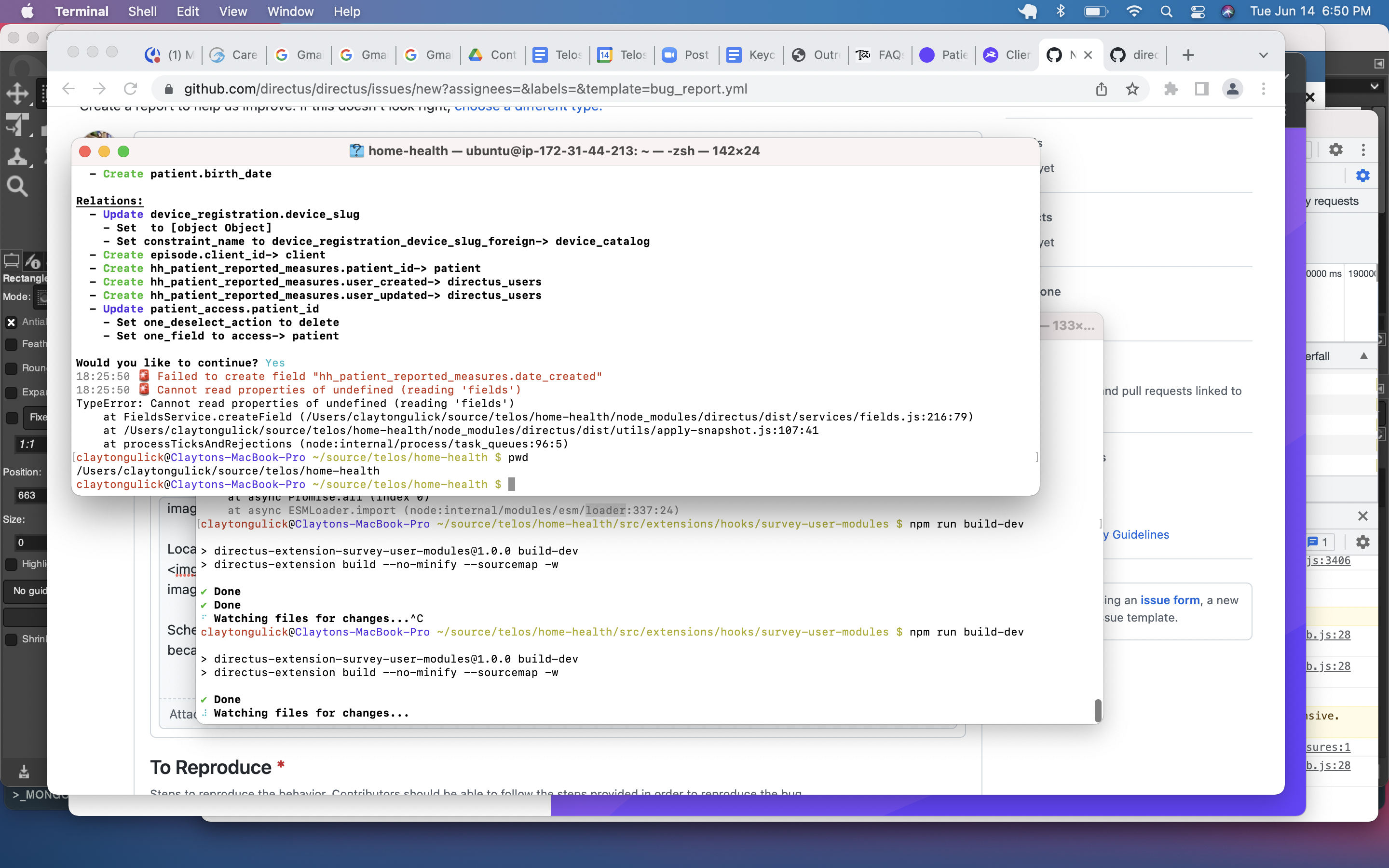Click the lower terminal window scrollbar
Screen dimensions: 1389x868
click(x=1097, y=710)
